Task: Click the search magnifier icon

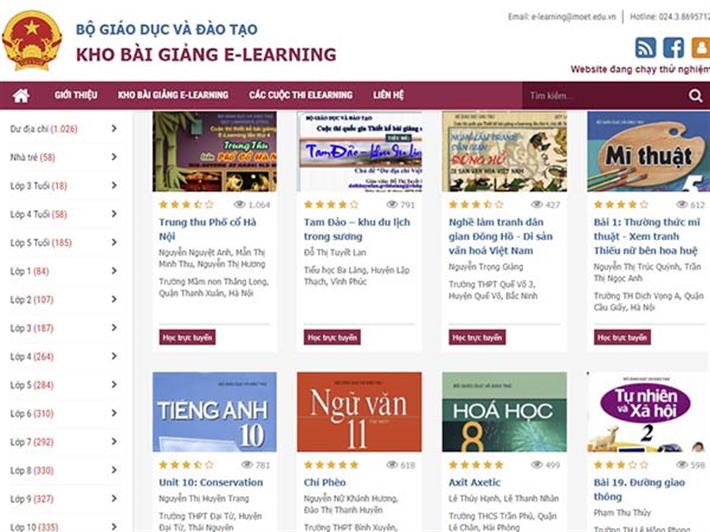Action: (695, 96)
